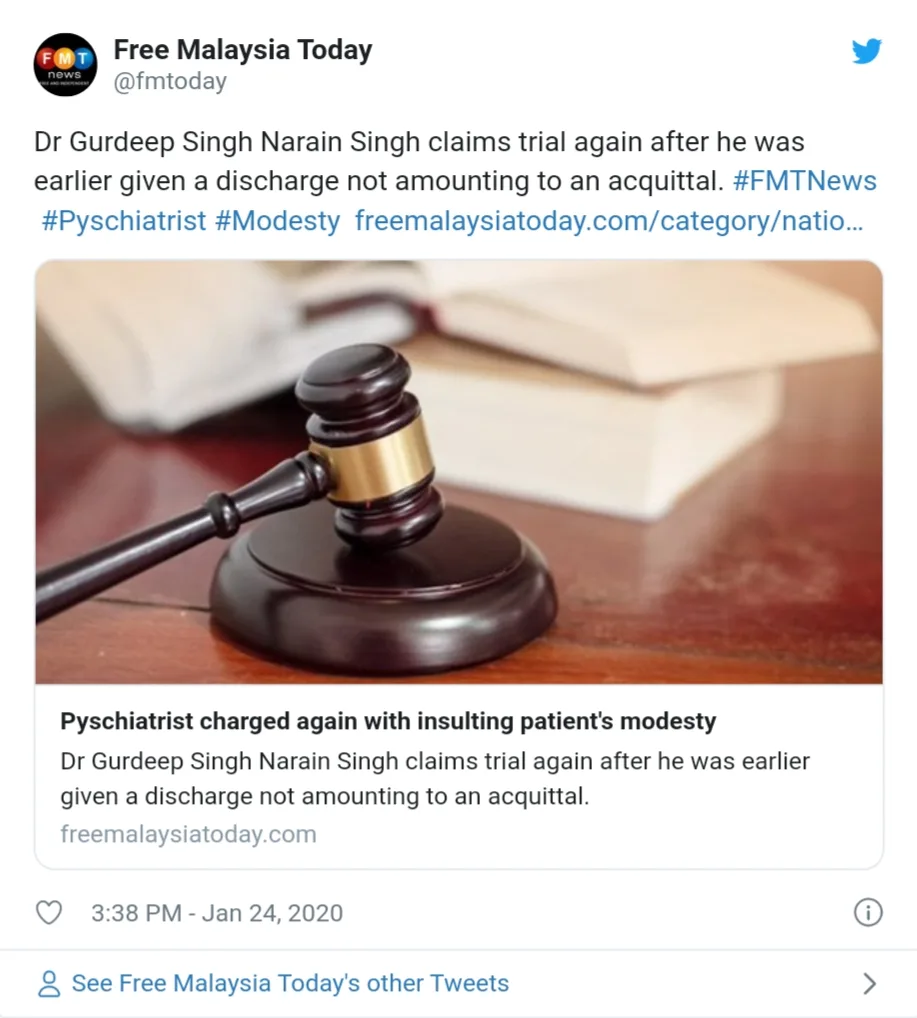Open the #FMTNews hashtag
The image size is (917, 1018).
click(x=805, y=181)
